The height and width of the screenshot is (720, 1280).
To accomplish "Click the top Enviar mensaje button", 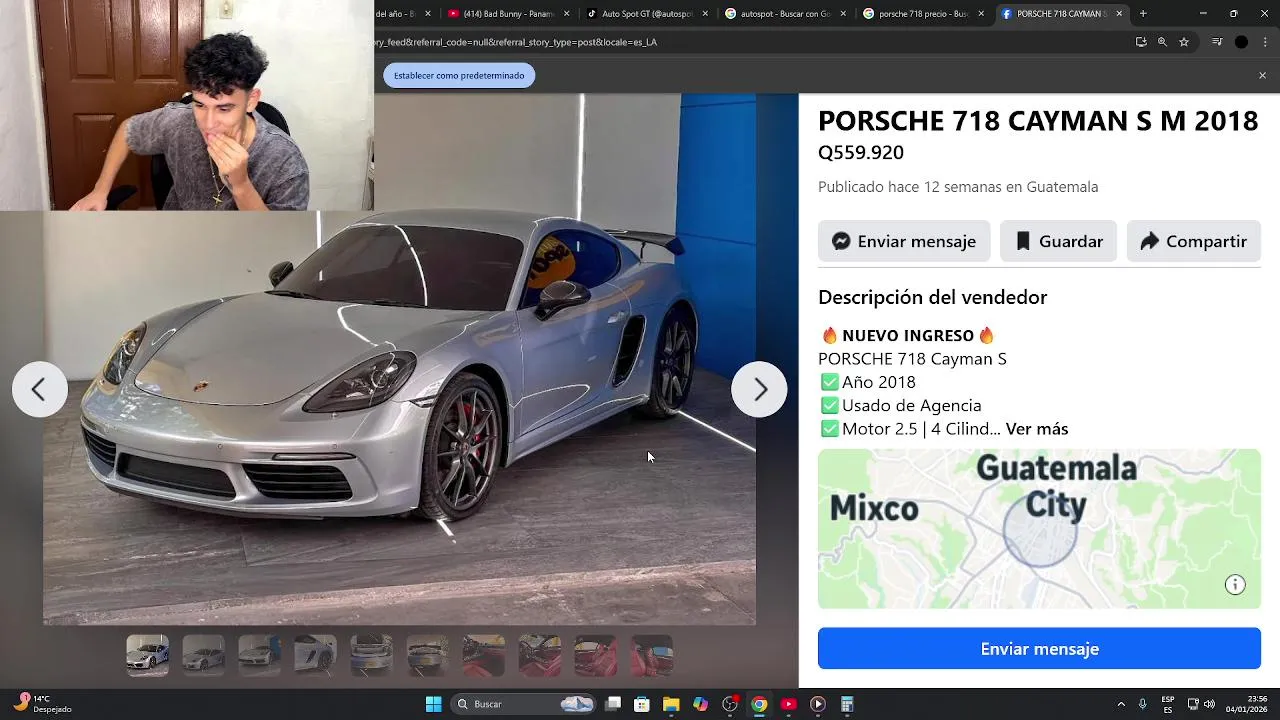I will click(x=904, y=241).
